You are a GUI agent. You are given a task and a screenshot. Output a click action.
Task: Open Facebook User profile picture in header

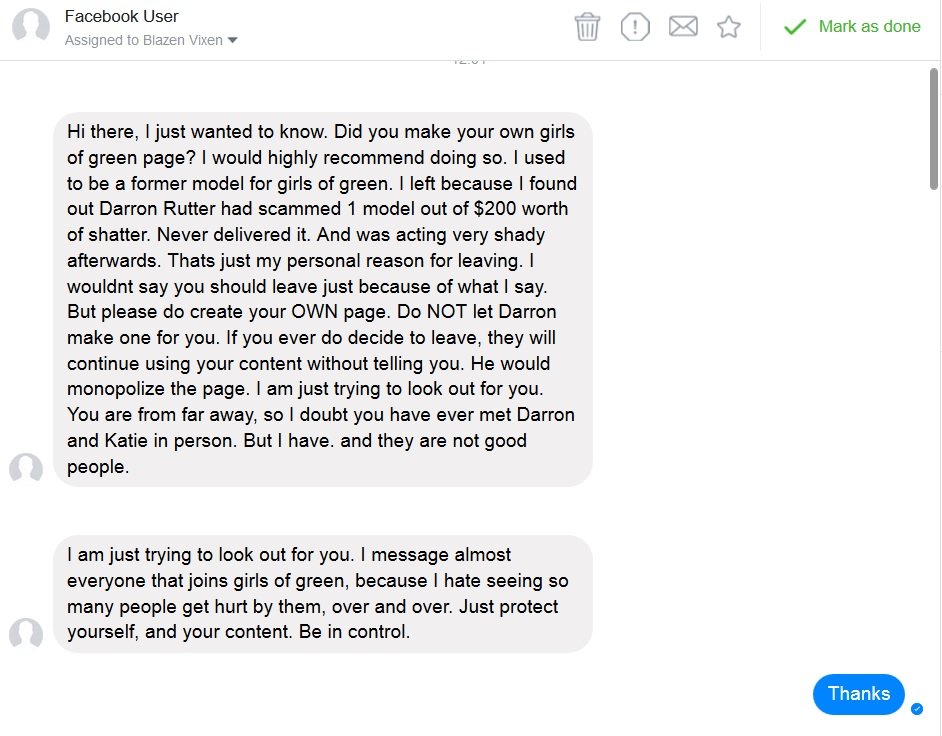coord(31,27)
